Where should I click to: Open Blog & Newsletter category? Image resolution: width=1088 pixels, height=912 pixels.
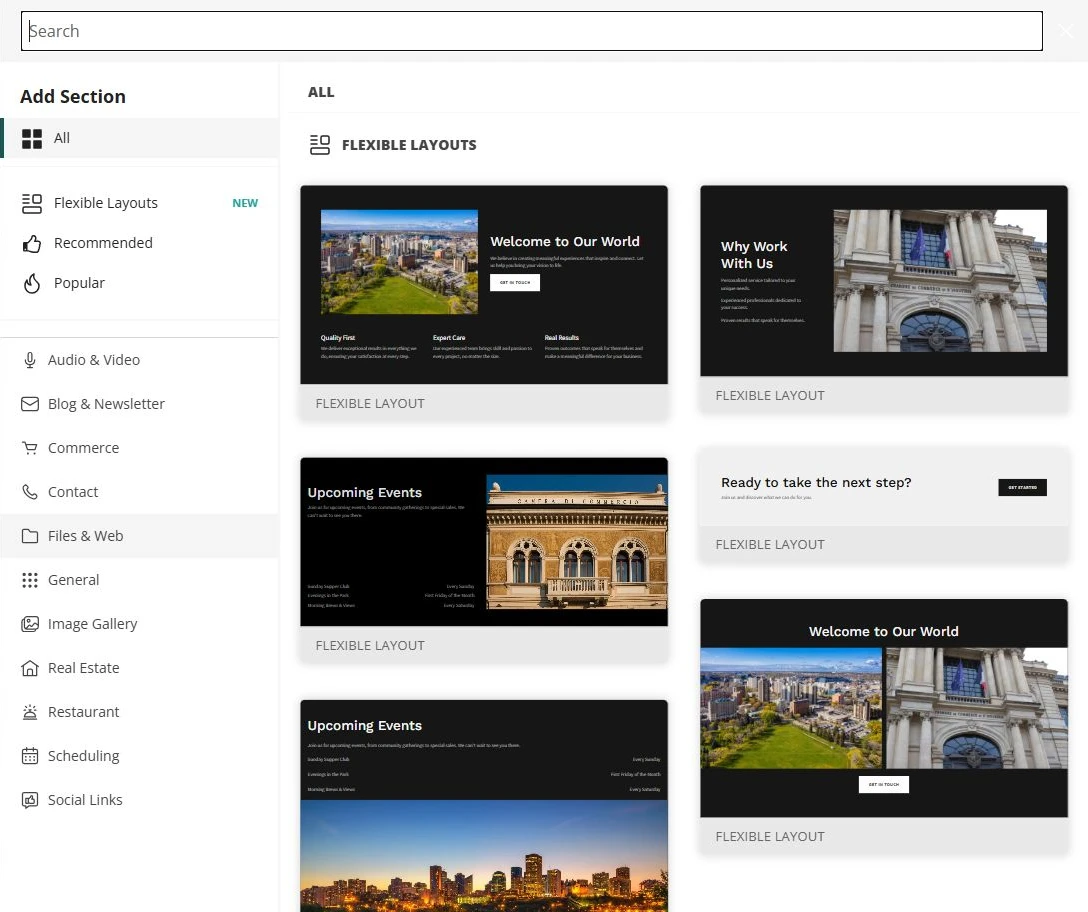(139, 404)
